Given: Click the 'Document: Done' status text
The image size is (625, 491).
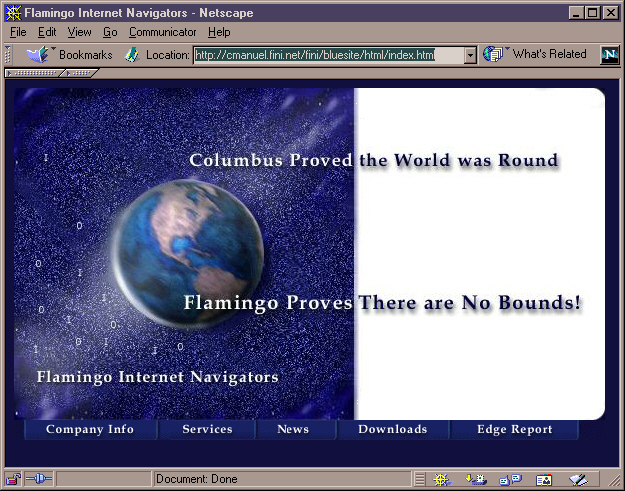Looking at the screenshot, I should pos(197,479).
